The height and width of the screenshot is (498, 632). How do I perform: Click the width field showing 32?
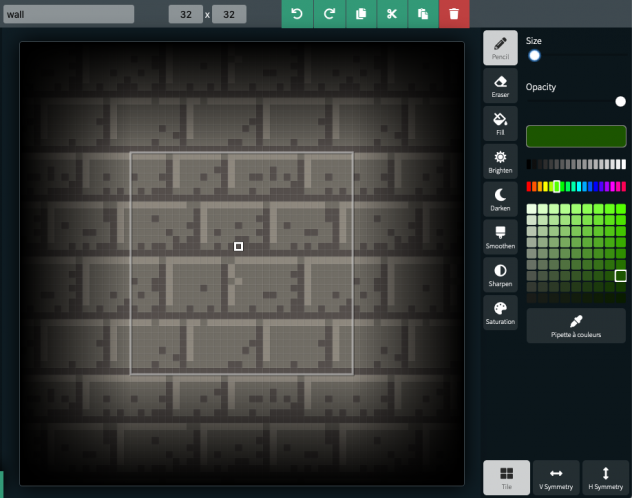185,15
